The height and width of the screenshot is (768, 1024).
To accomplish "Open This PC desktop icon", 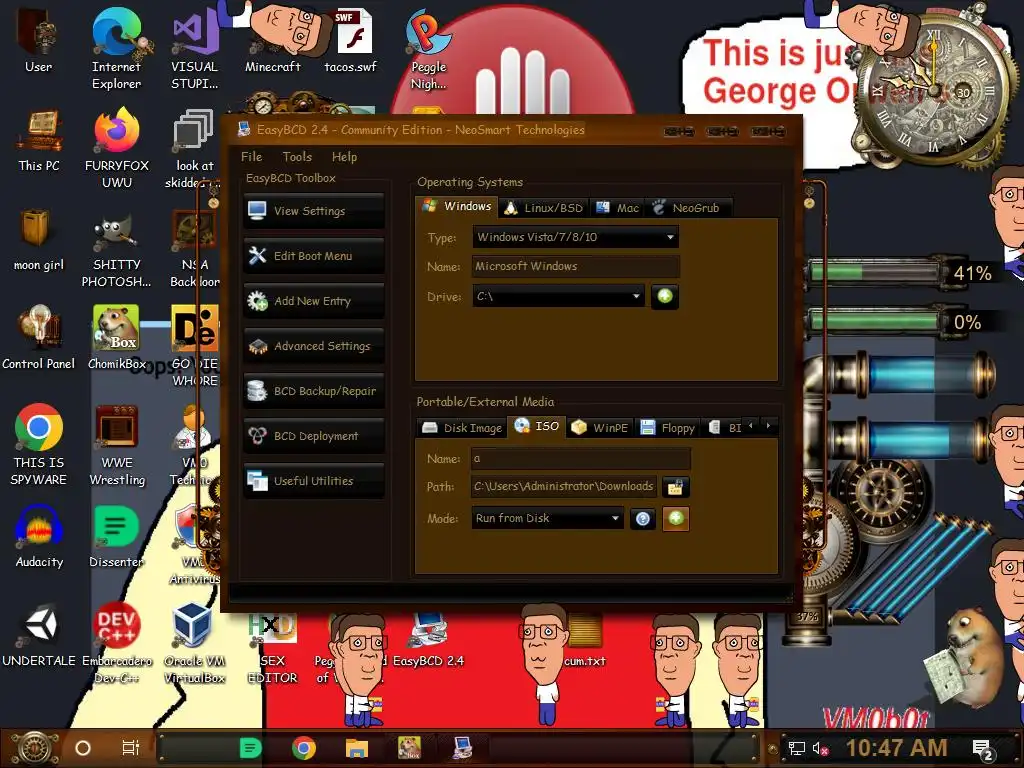I will (x=39, y=140).
